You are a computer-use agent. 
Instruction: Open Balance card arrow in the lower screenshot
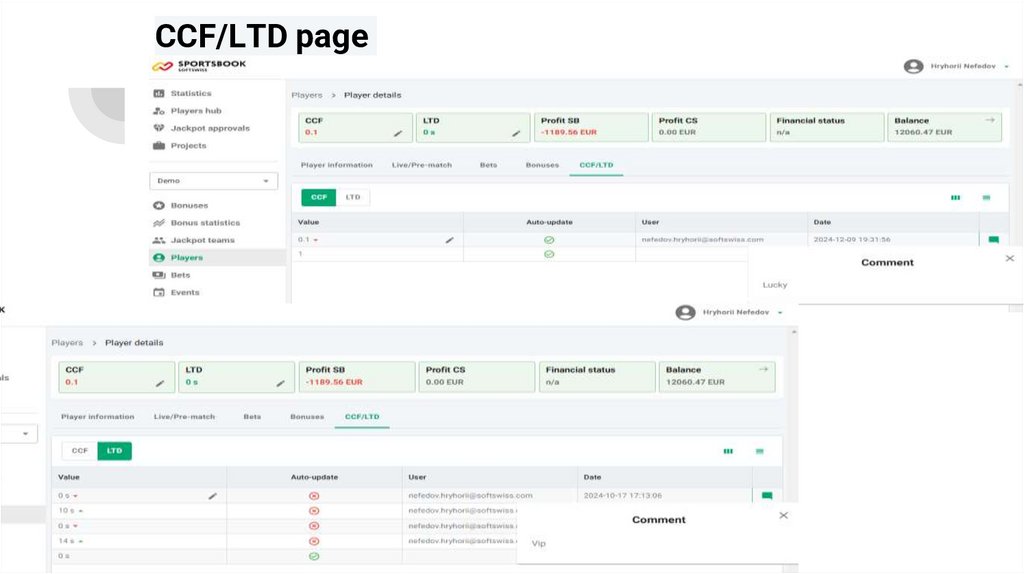point(763,370)
